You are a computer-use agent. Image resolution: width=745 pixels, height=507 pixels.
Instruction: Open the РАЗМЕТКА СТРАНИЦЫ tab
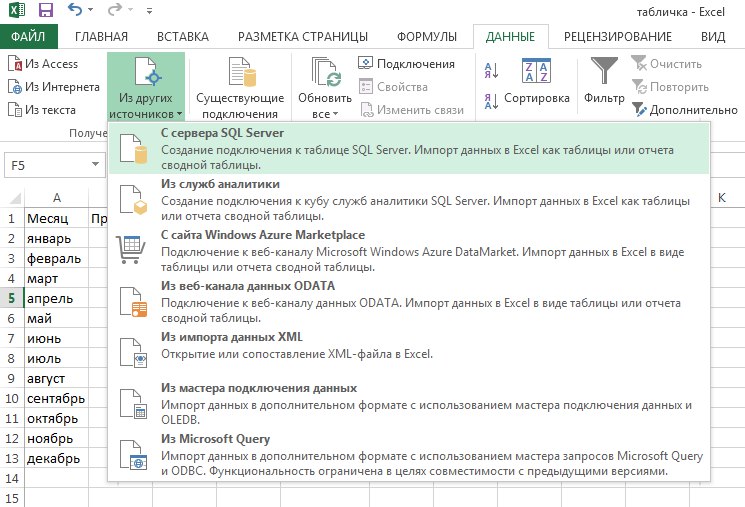point(303,37)
